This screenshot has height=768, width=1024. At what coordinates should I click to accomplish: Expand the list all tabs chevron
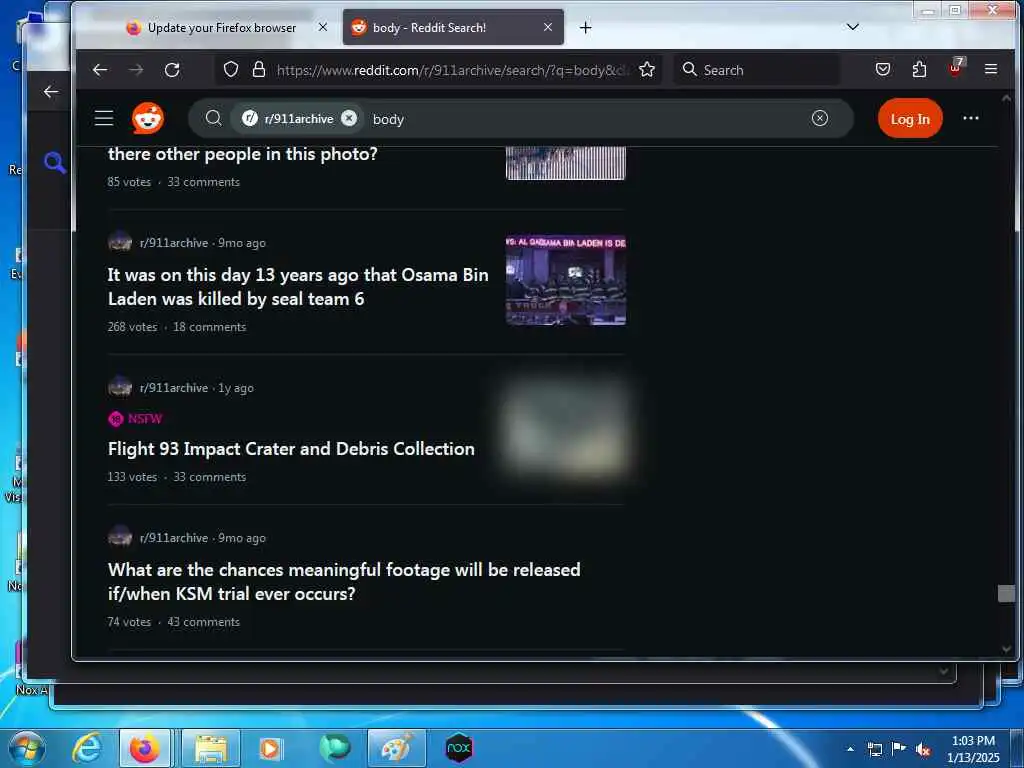853,27
